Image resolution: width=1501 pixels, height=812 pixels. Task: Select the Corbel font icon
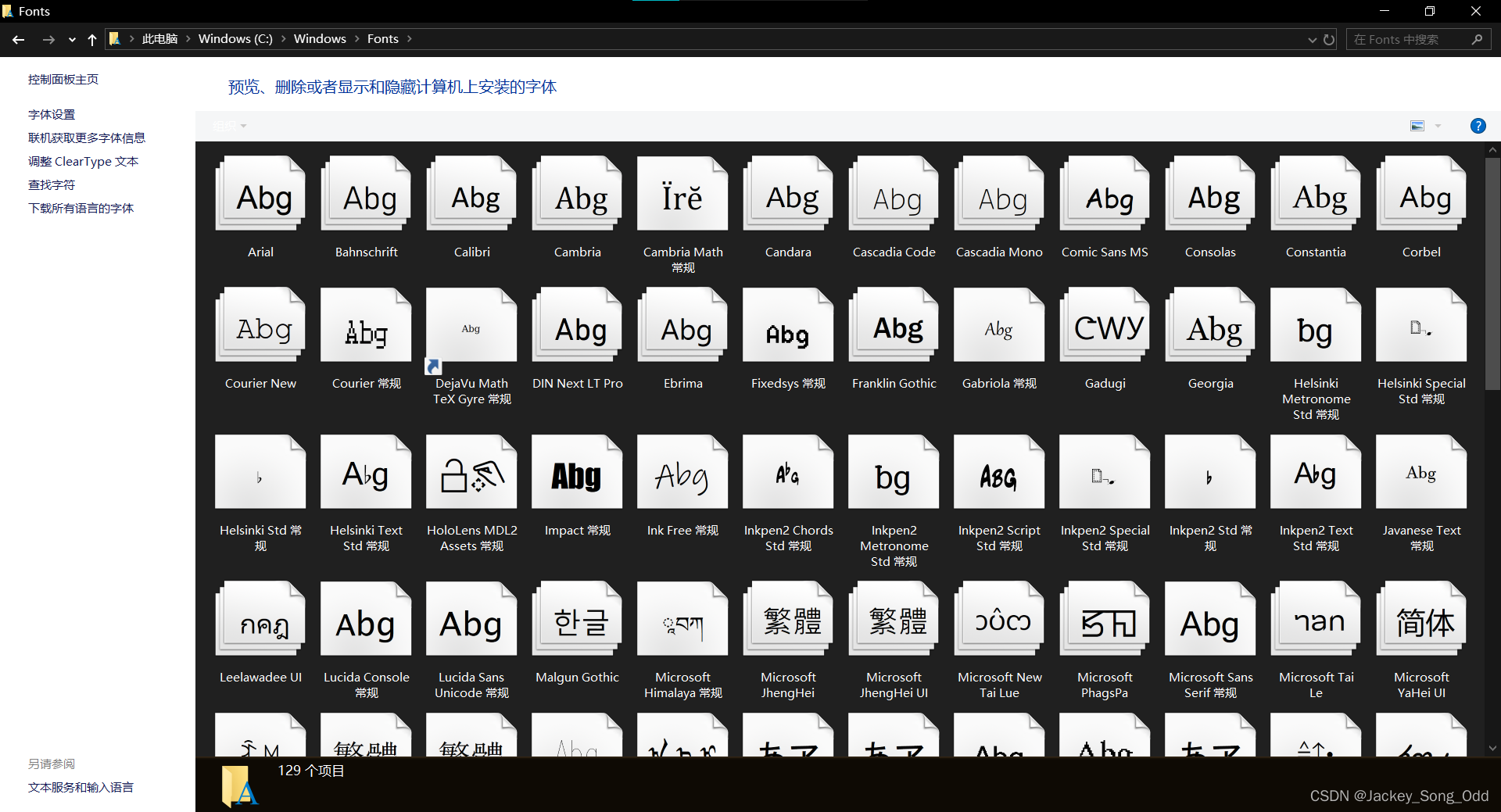pos(1421,193)
